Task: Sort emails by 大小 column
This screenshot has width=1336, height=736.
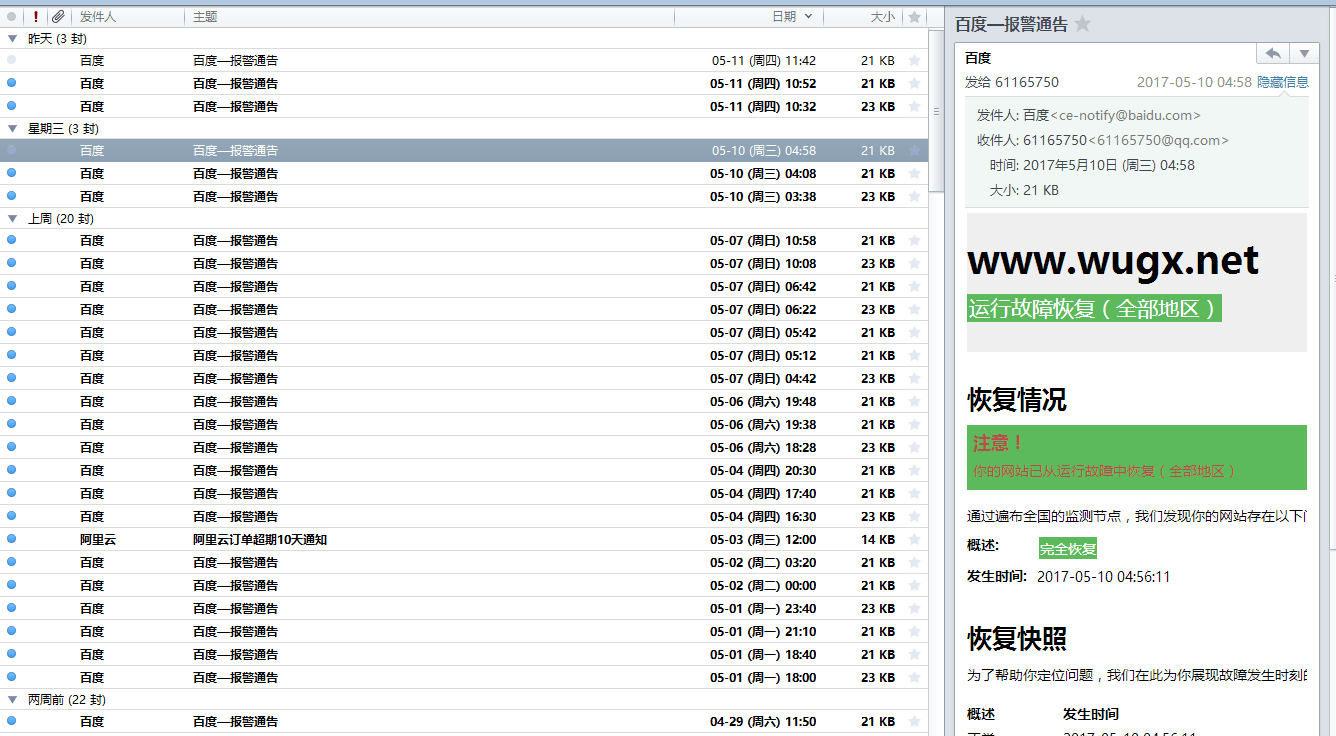Action: 882,17
